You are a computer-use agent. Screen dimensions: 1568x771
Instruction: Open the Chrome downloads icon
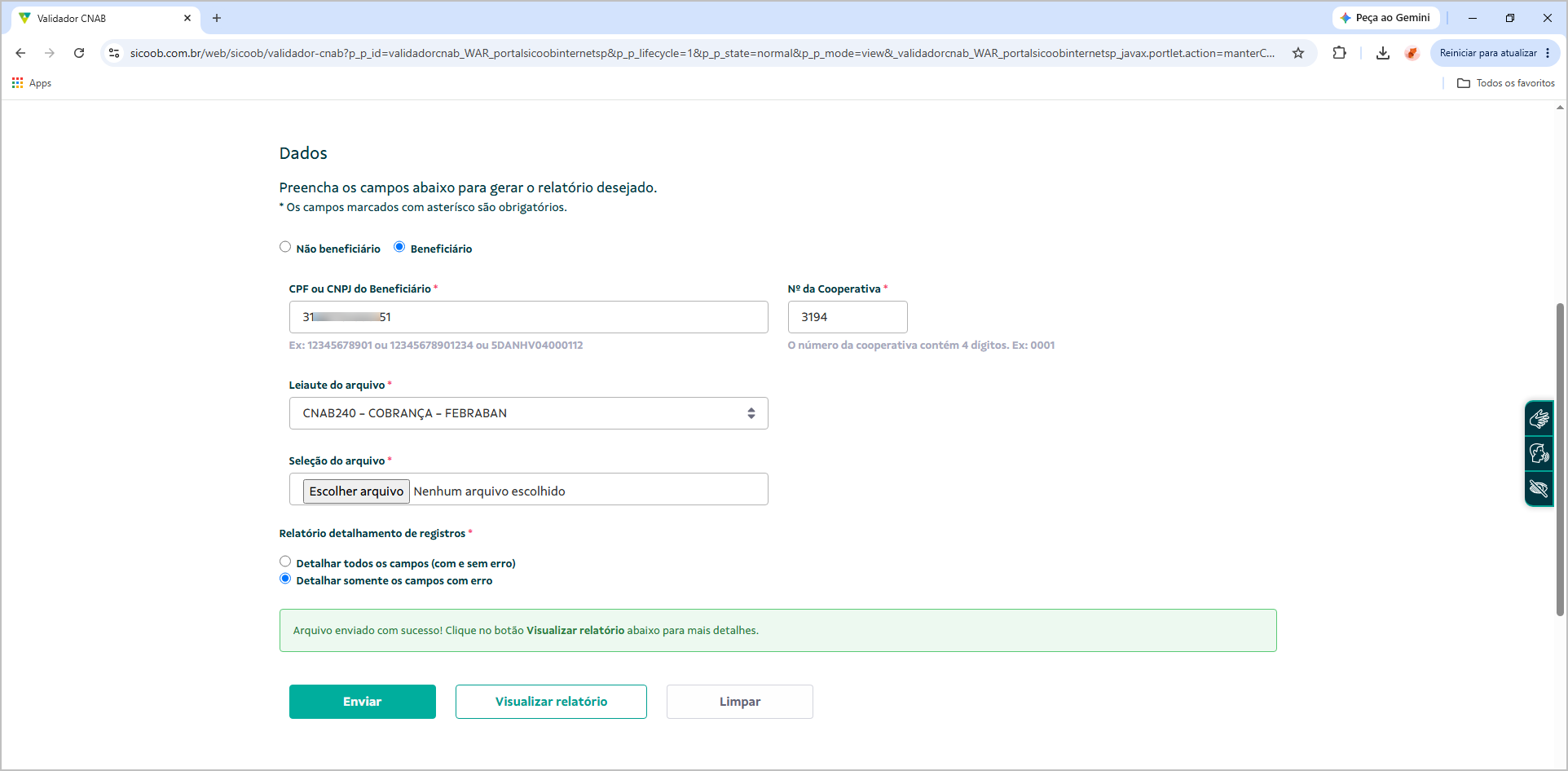pyautogui.click(x=1382, y=53)
